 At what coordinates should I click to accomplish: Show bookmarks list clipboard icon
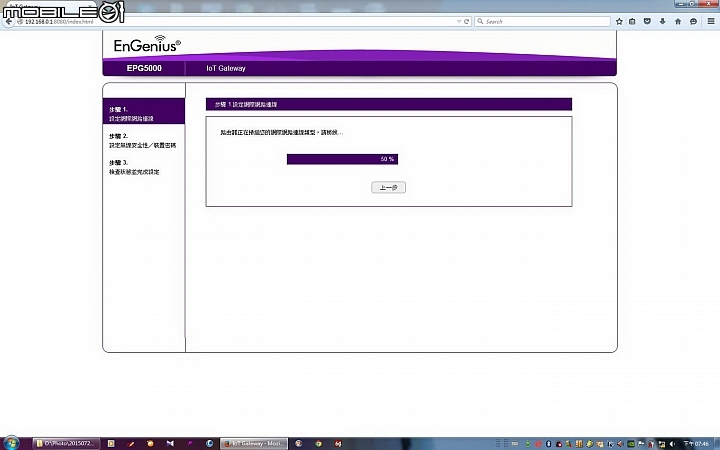(632, 22)
